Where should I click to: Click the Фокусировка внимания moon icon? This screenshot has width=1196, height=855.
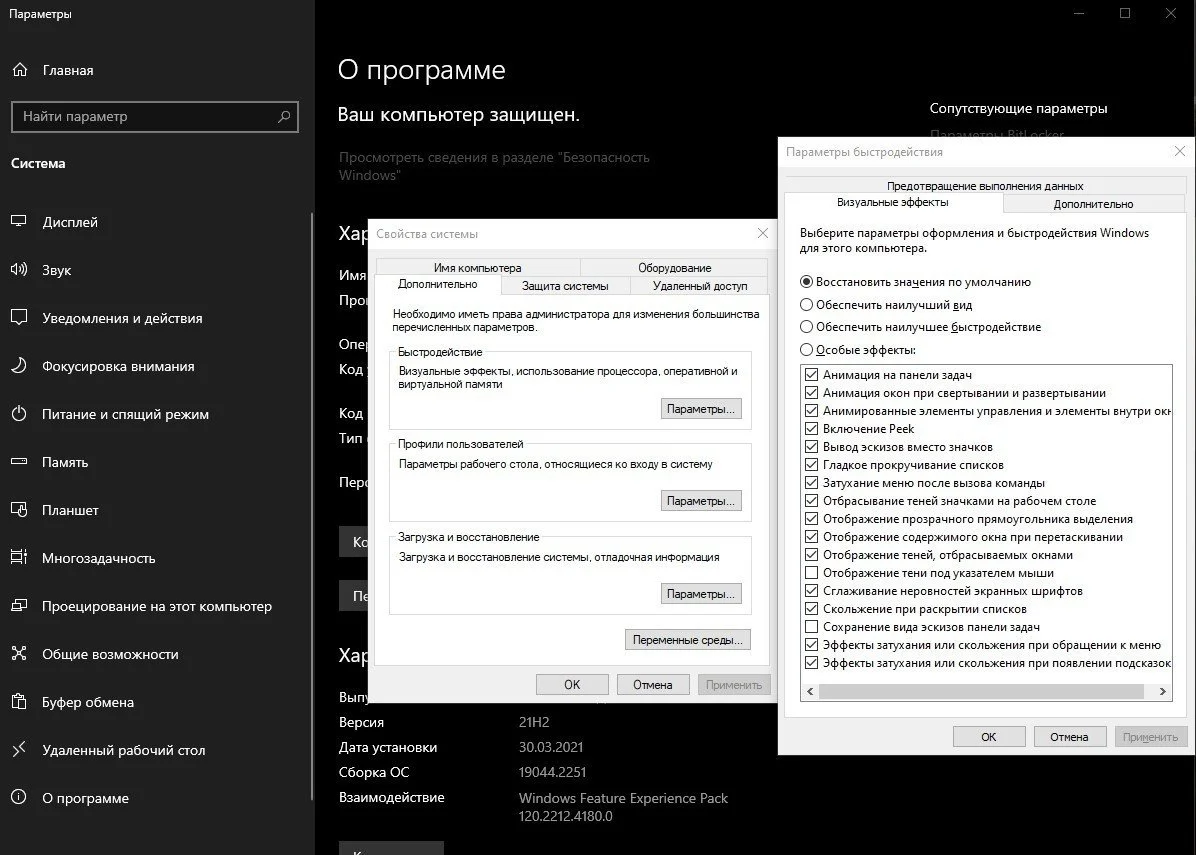(19, 365)
